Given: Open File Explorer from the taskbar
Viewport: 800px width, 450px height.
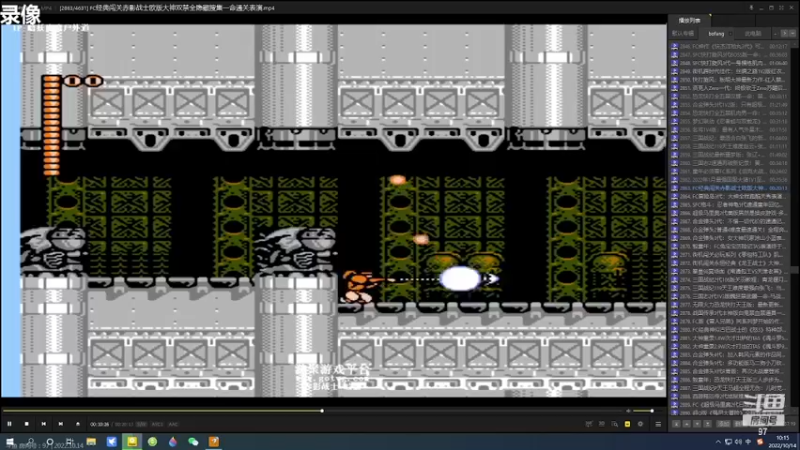Looking at the screenshot, I should [x=91, y=441].
